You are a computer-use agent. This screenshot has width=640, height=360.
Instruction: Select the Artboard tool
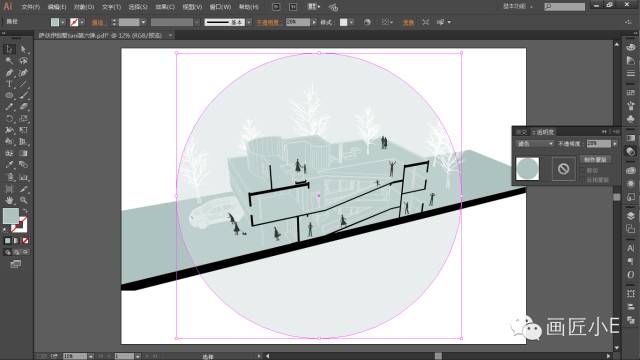coord(9,189)
